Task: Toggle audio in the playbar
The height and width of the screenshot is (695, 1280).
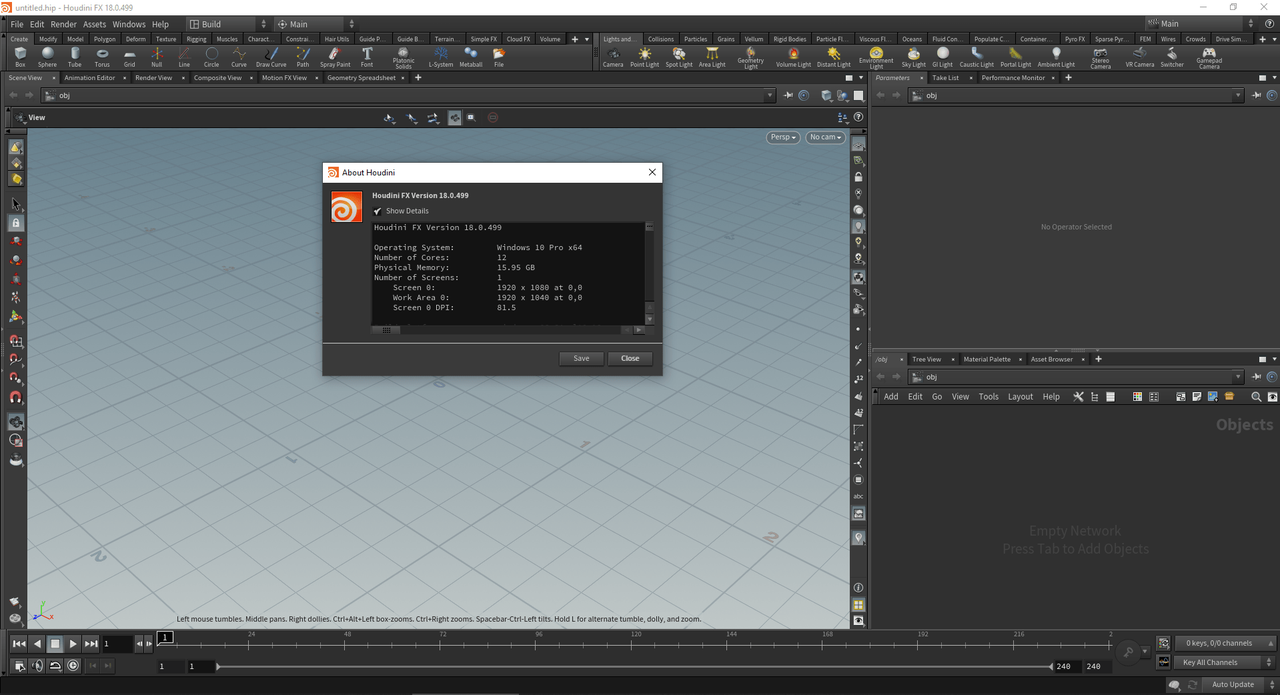Action: [37, 666]
